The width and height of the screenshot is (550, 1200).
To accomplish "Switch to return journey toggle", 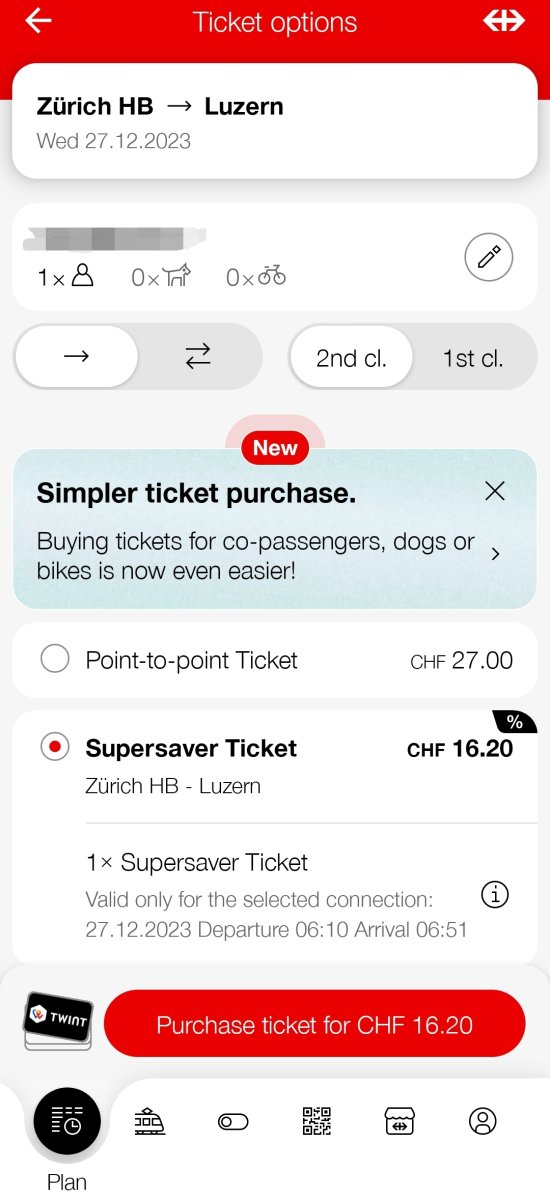I will pyautogui.click(x=199, y=357).
